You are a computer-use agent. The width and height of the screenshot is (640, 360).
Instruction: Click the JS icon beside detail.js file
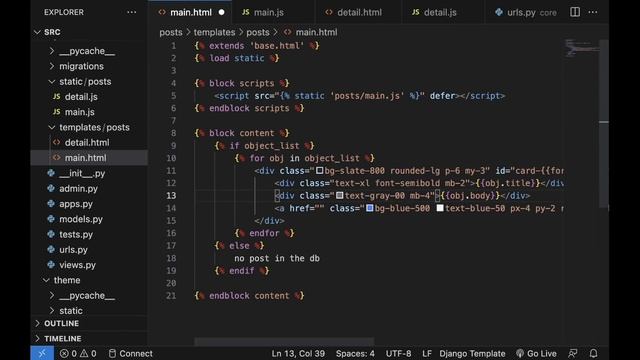pyautogui.click(x=57, y=96)
